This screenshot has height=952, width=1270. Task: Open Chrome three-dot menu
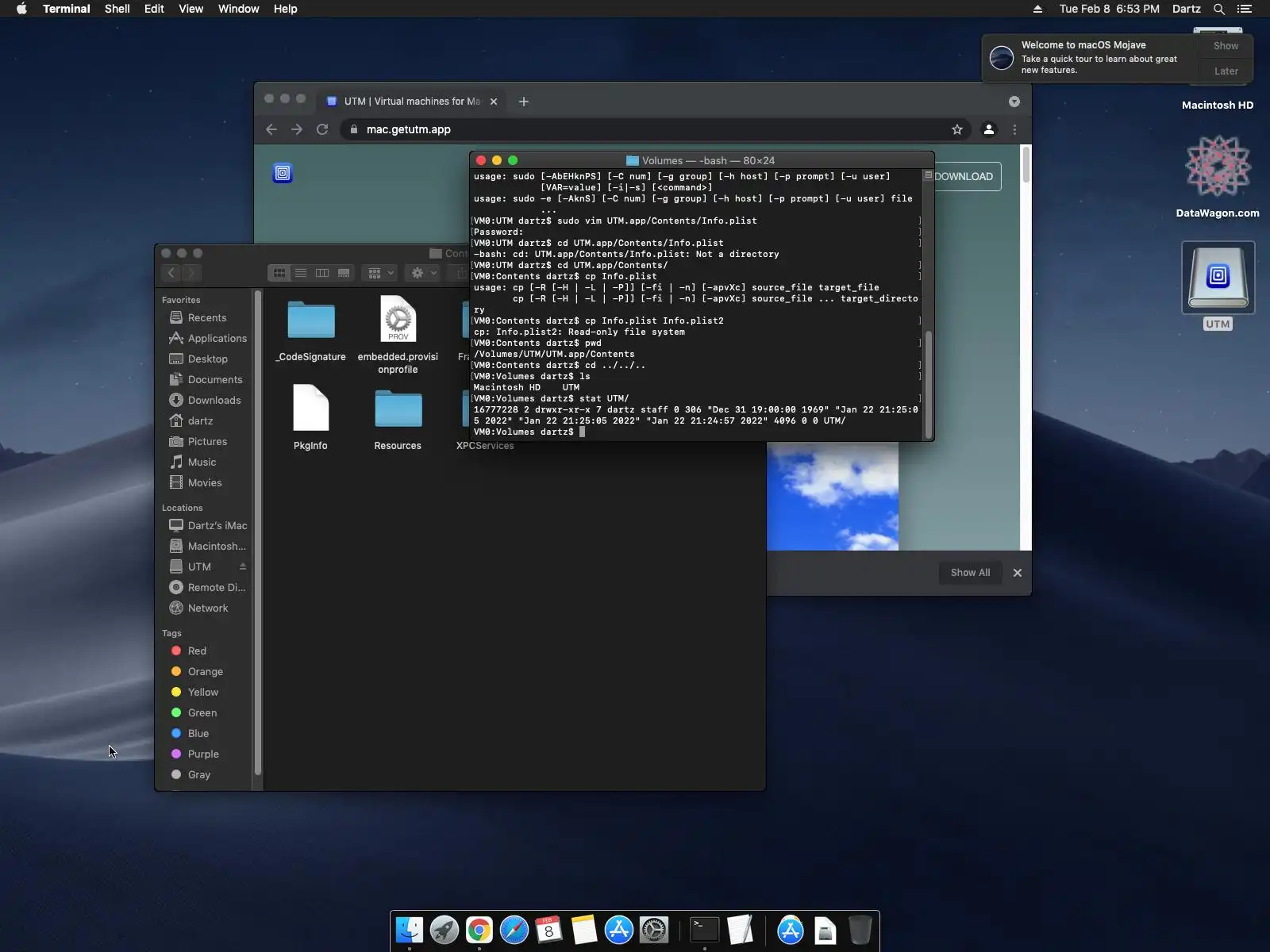pyautogui.click(x=1014, y=129)
